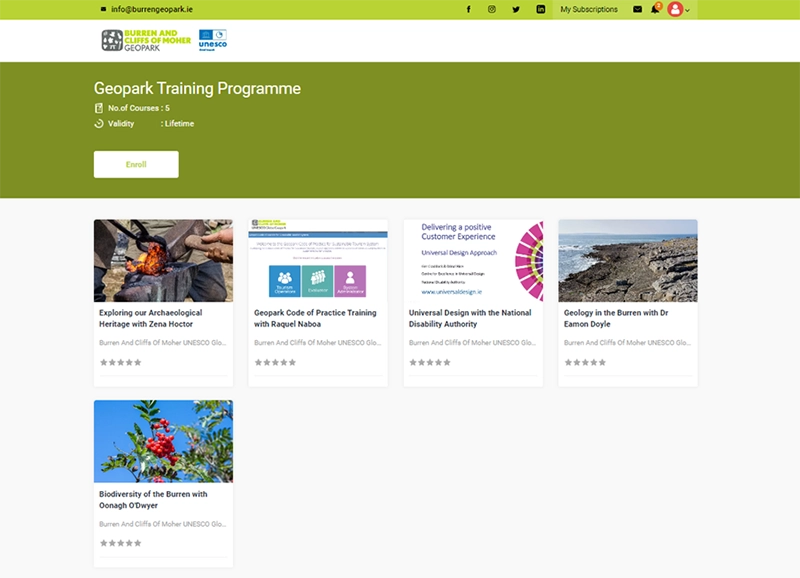Screen dimensions: 800x578
Task: Click the provider name under Archaeological Heritage course
Action: [x=163, y=343]
